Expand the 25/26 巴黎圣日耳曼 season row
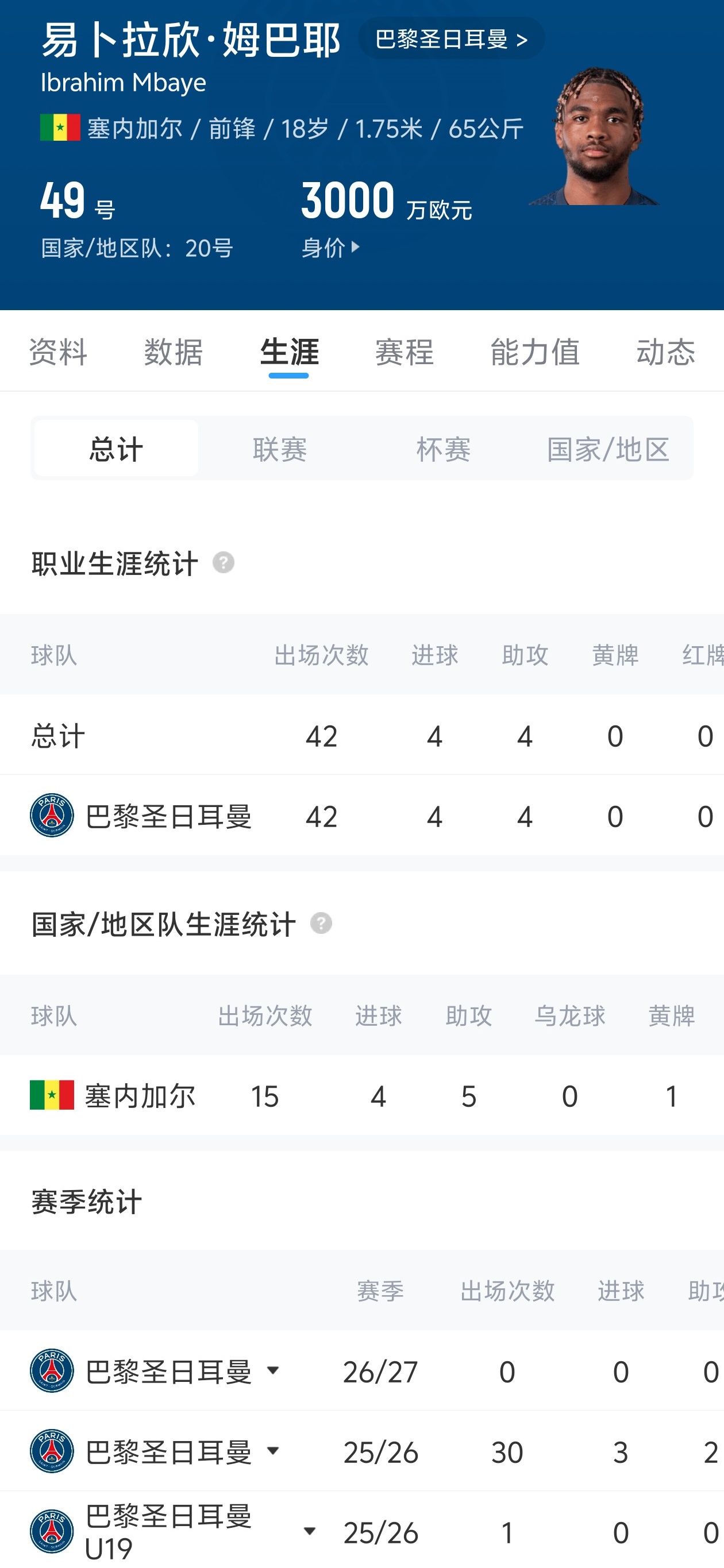The height and width of the screenshot is (1568, 724). 274,1450
